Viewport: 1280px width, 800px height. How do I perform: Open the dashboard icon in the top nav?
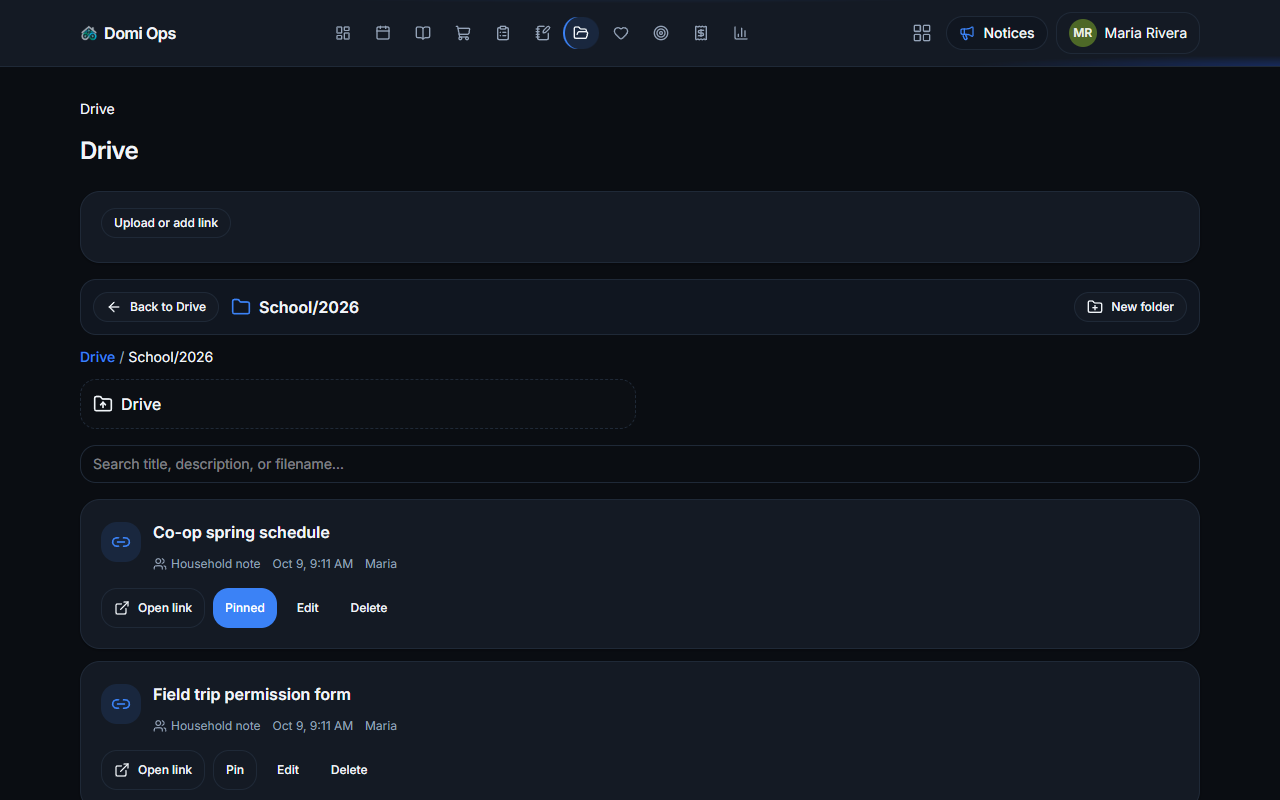(343, 33)
